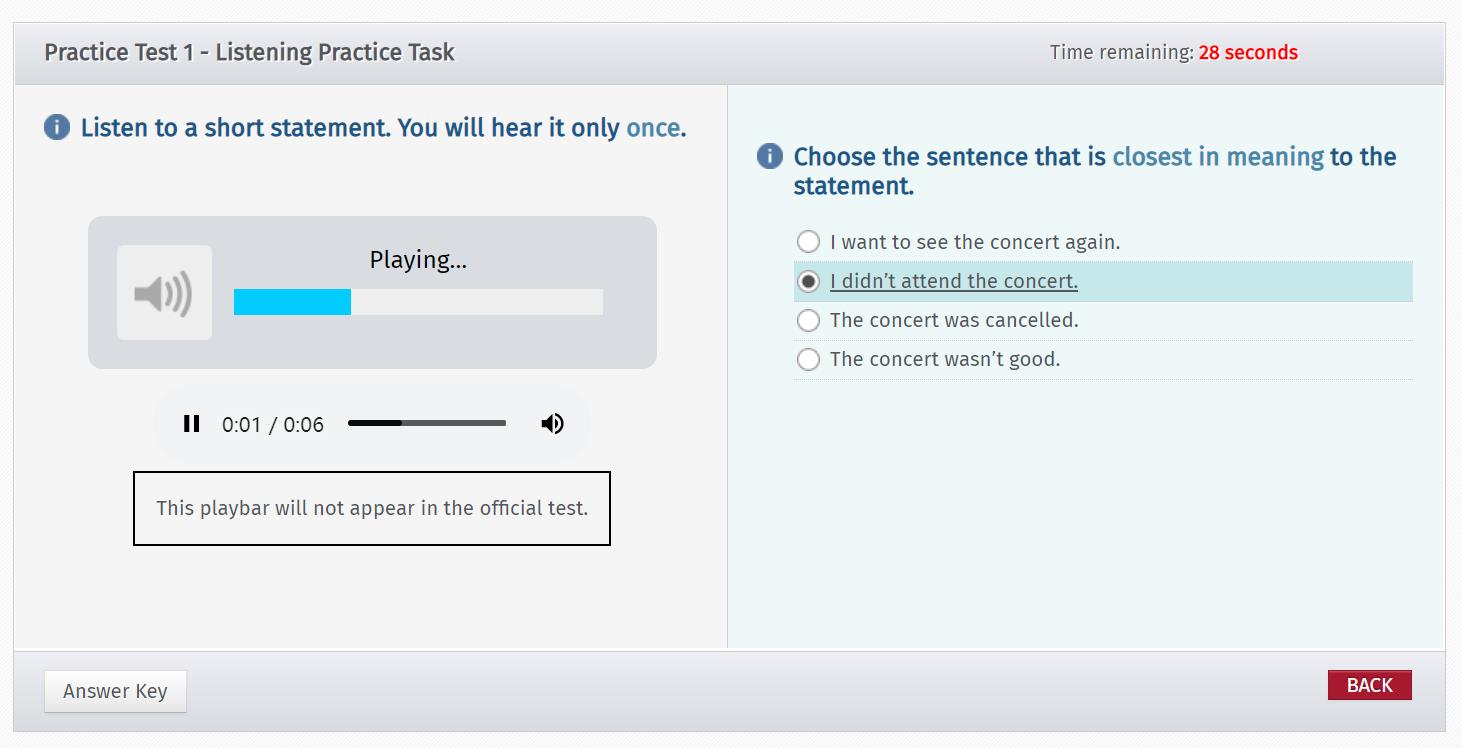Select "I didn't attend the concert" option
Image resolution: width=1462 pixels, height=748 pixels.
(x=808, y=282)
